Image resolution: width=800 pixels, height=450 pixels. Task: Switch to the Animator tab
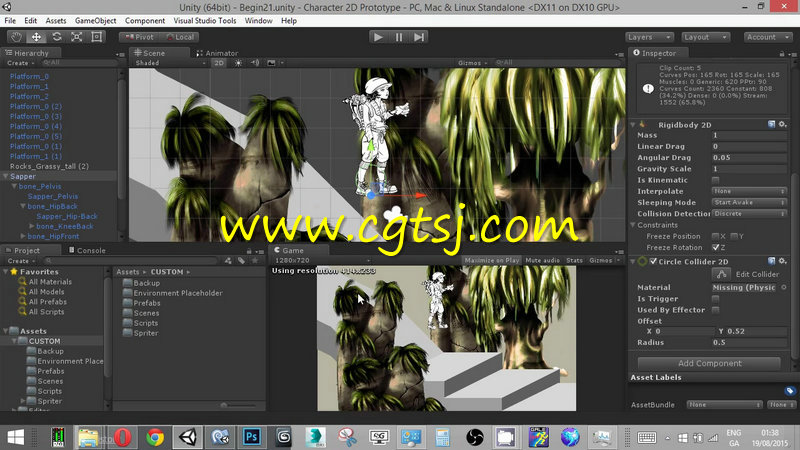(x=217, y=53)
